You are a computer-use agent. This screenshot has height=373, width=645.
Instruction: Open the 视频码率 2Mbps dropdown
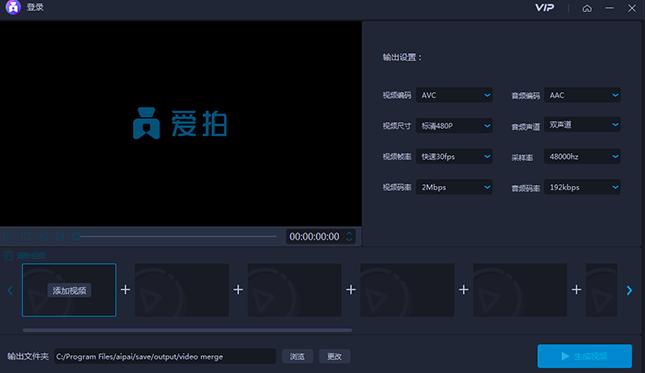click(455, 188)
